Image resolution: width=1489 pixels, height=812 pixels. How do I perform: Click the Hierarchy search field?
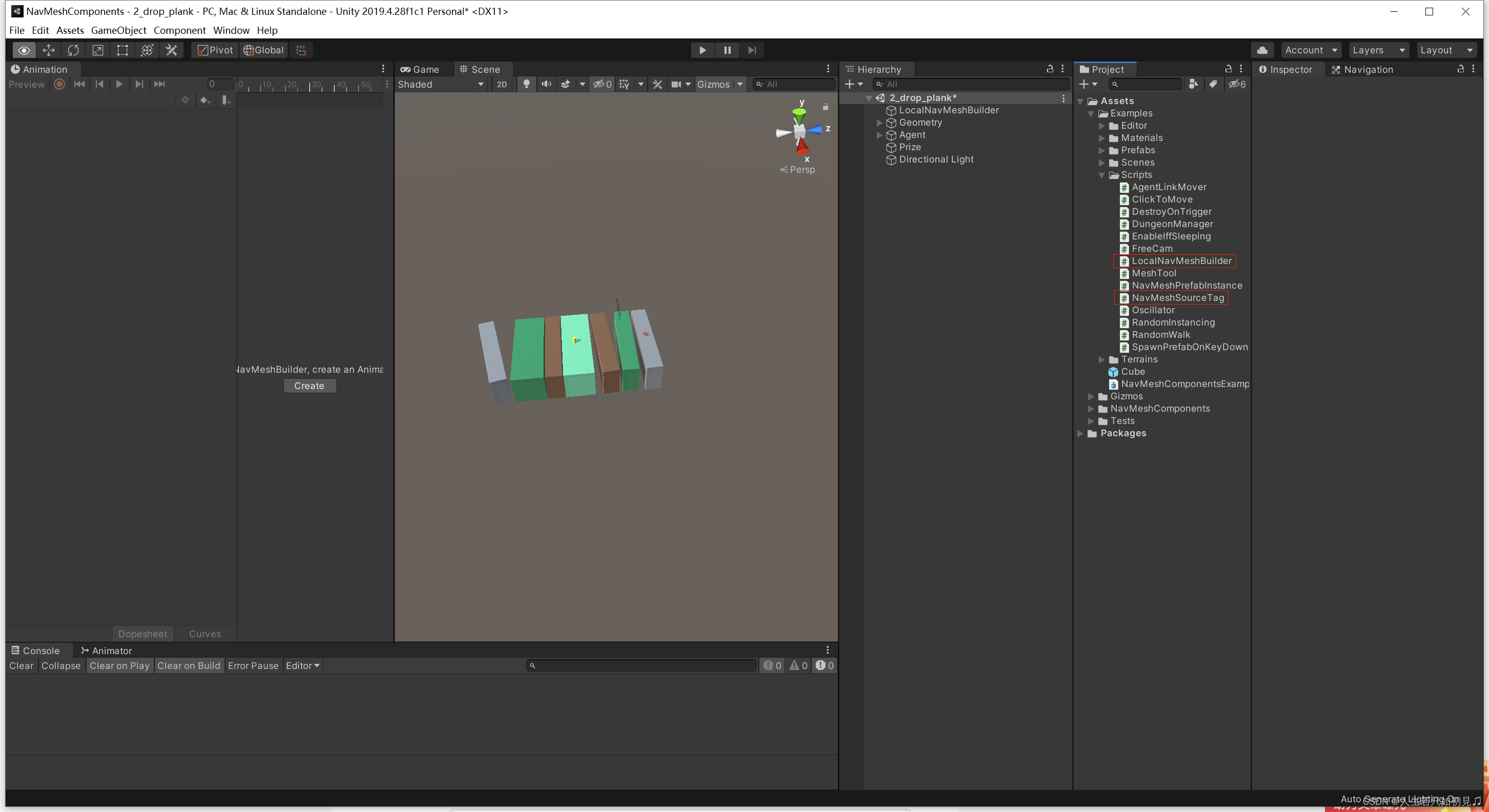point(971,84)
